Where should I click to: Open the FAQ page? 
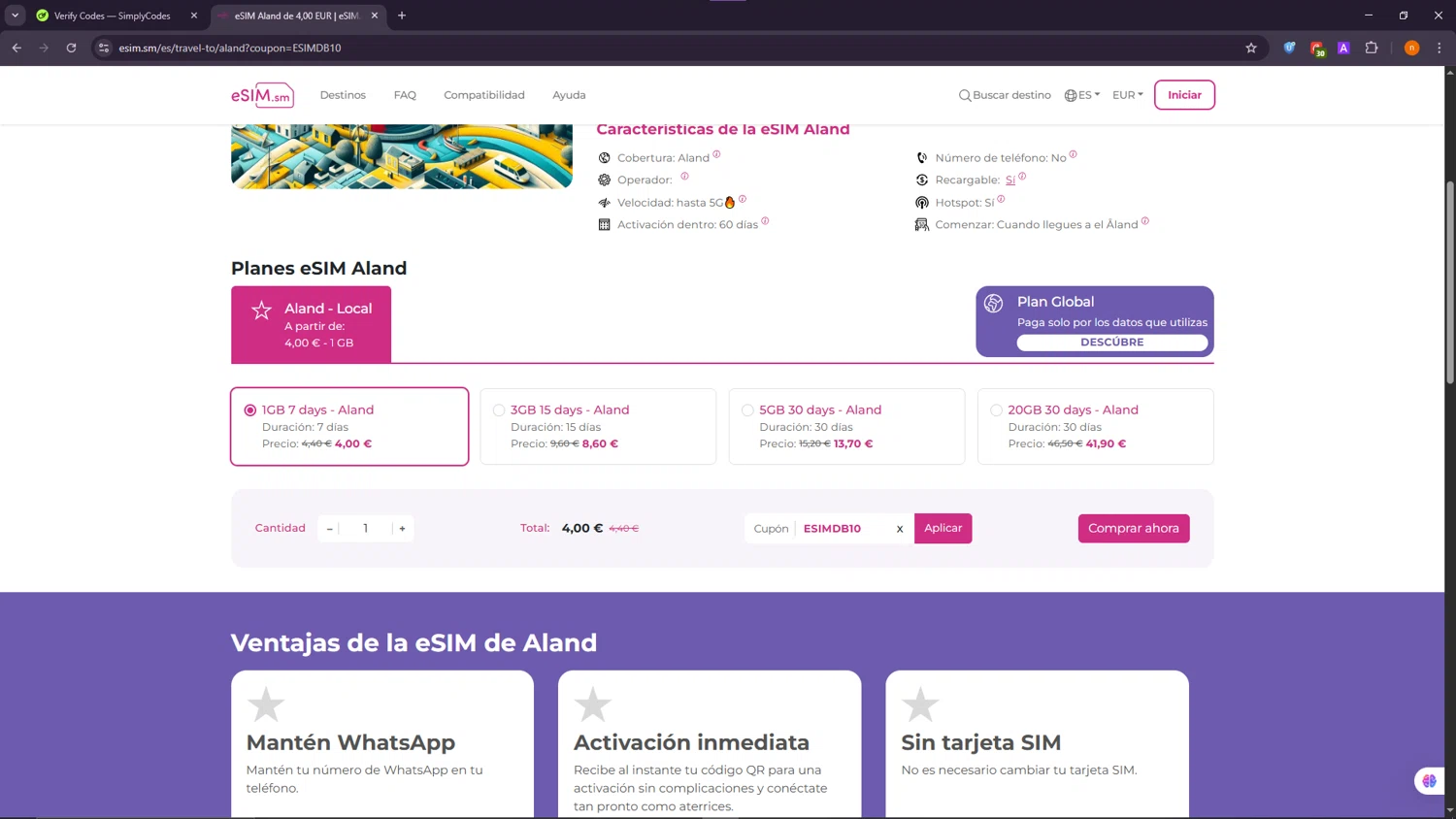click(405, 95)
